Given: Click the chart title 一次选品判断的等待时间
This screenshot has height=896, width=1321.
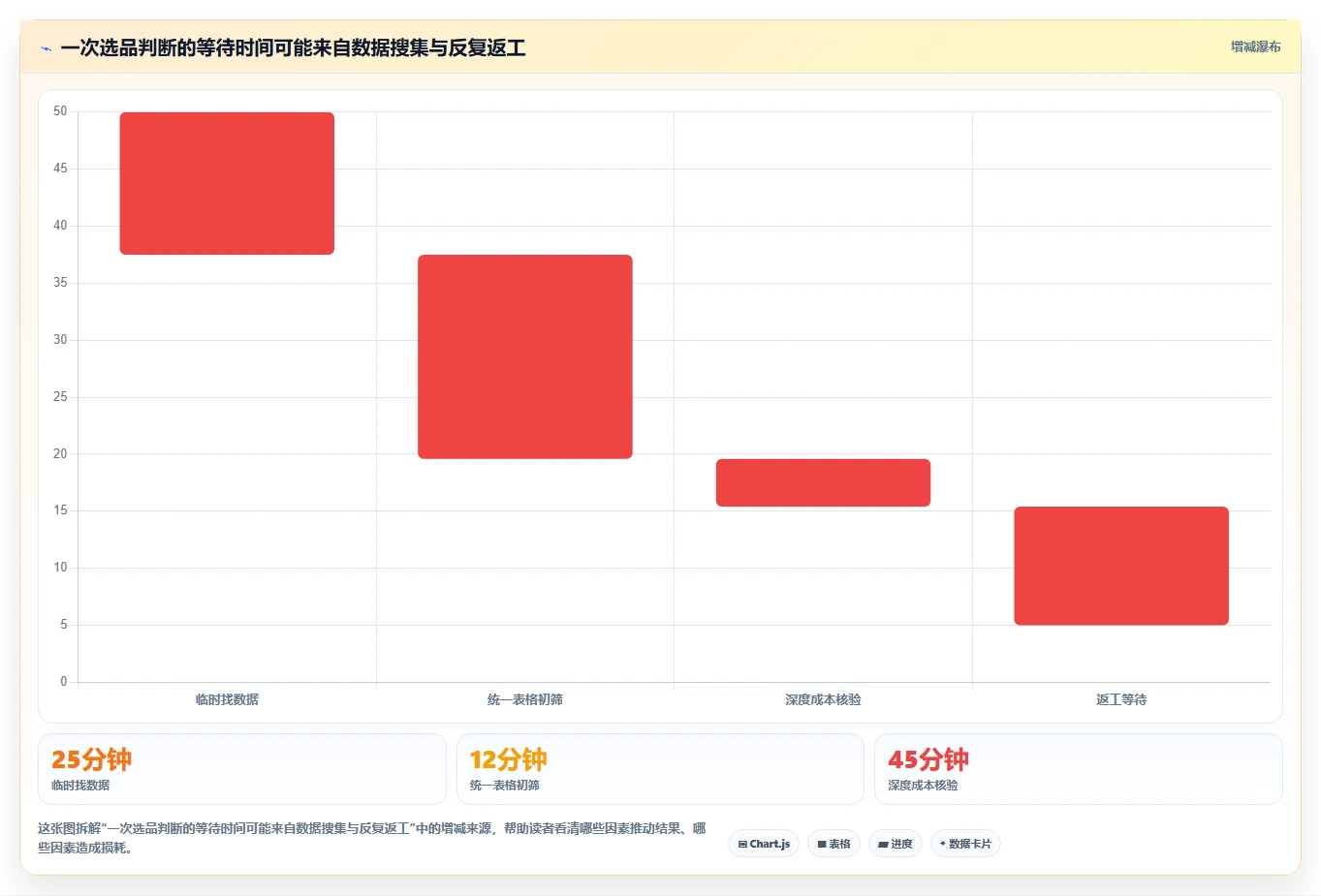Looking at the screenshot, I should (x=293, y=47).
